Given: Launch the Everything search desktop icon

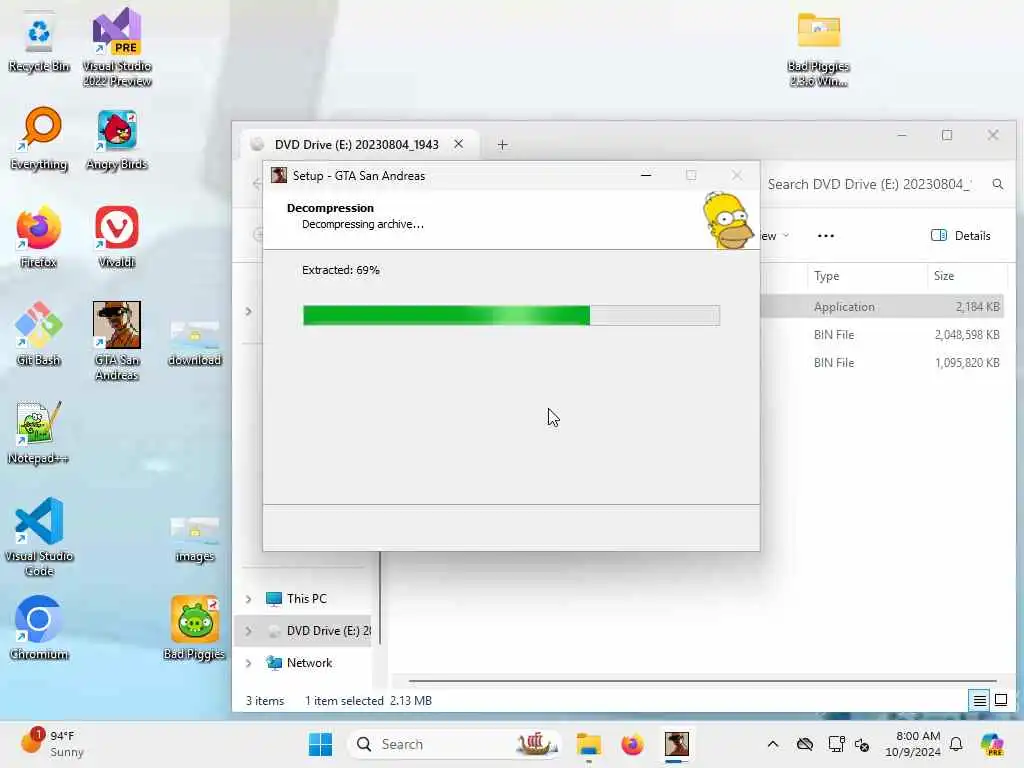Looking at the screenshot, I should coord(39,138).
